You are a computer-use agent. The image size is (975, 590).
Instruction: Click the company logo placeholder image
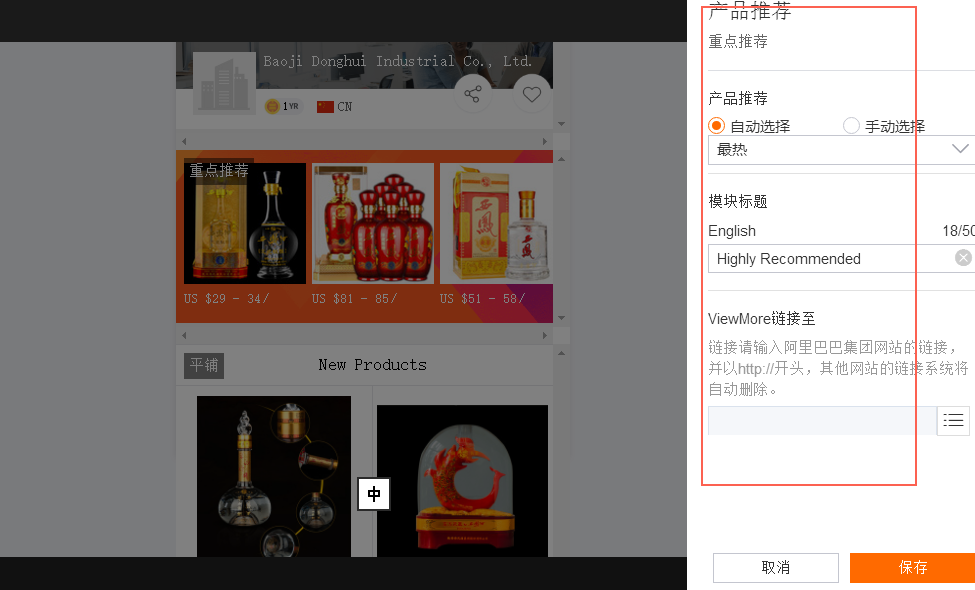pyautogui.click(x=224, y=83)
